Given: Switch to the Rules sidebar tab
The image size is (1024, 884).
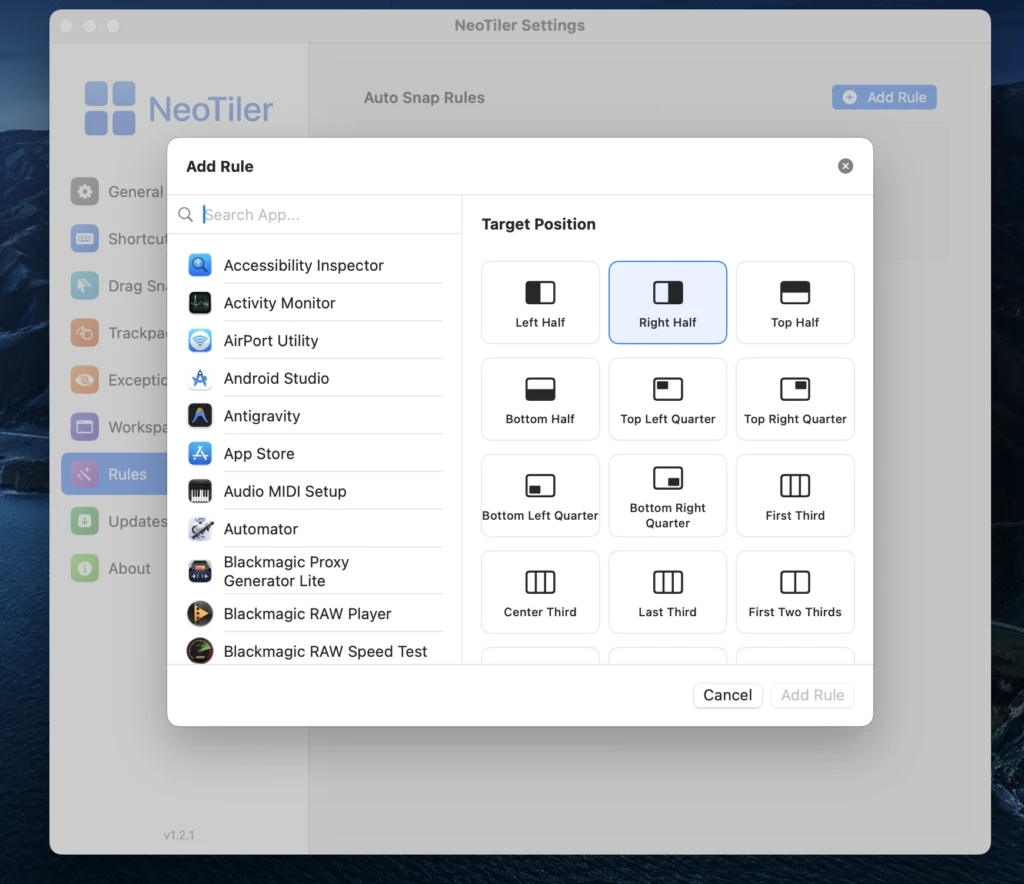Looking at the screenshot, I should 114,474.
